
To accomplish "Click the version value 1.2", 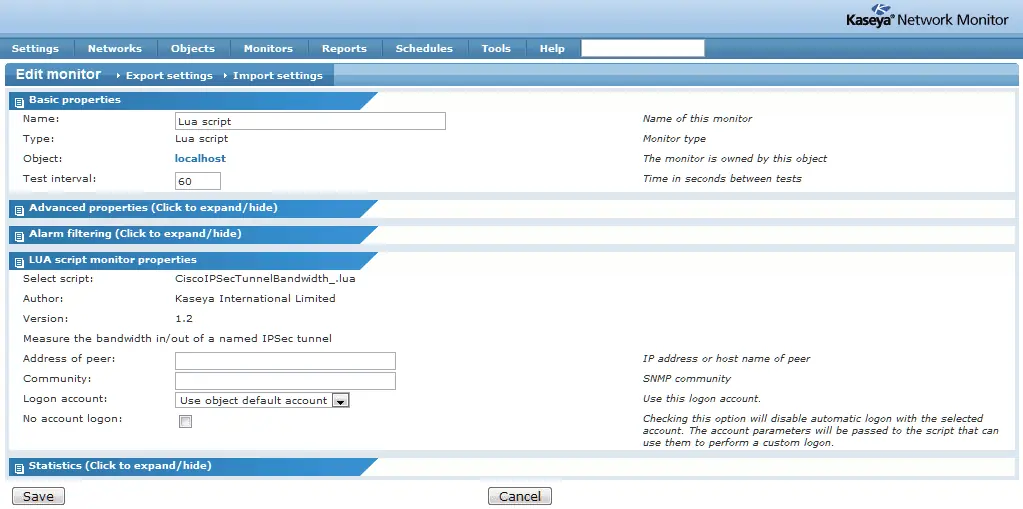I will 184,318.
